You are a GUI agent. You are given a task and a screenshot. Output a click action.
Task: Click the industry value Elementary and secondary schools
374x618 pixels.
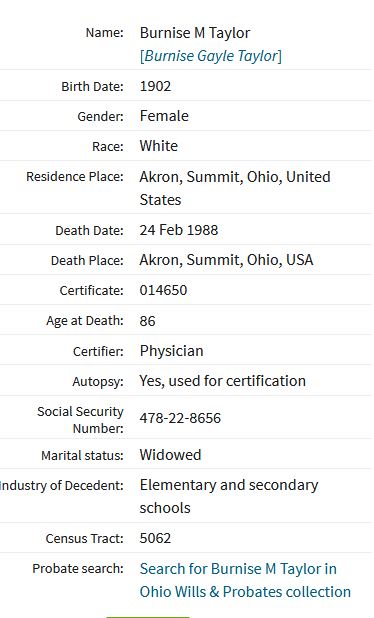click(229, 496)
